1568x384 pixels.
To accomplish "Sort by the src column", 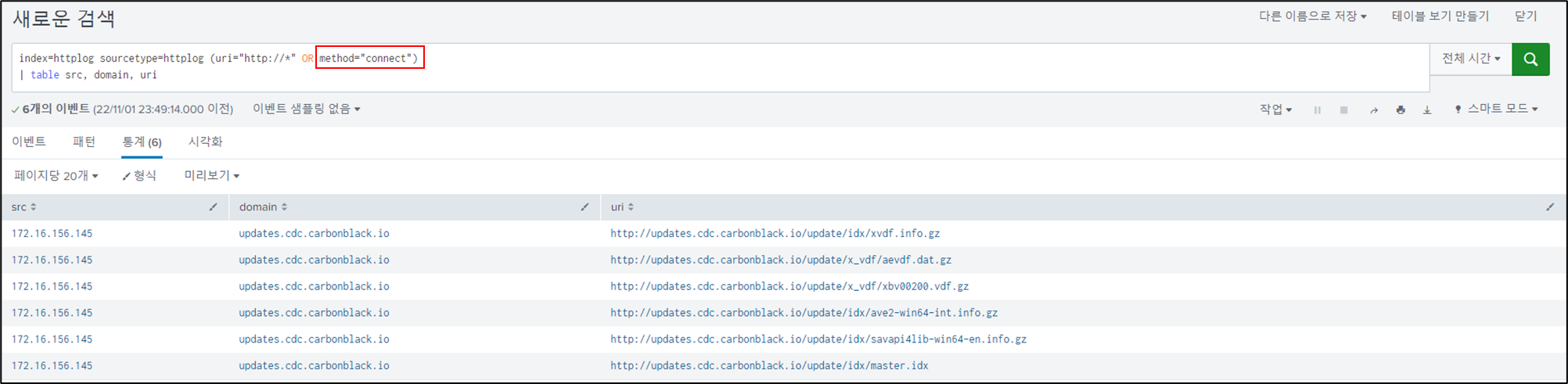I will [24, 207].
